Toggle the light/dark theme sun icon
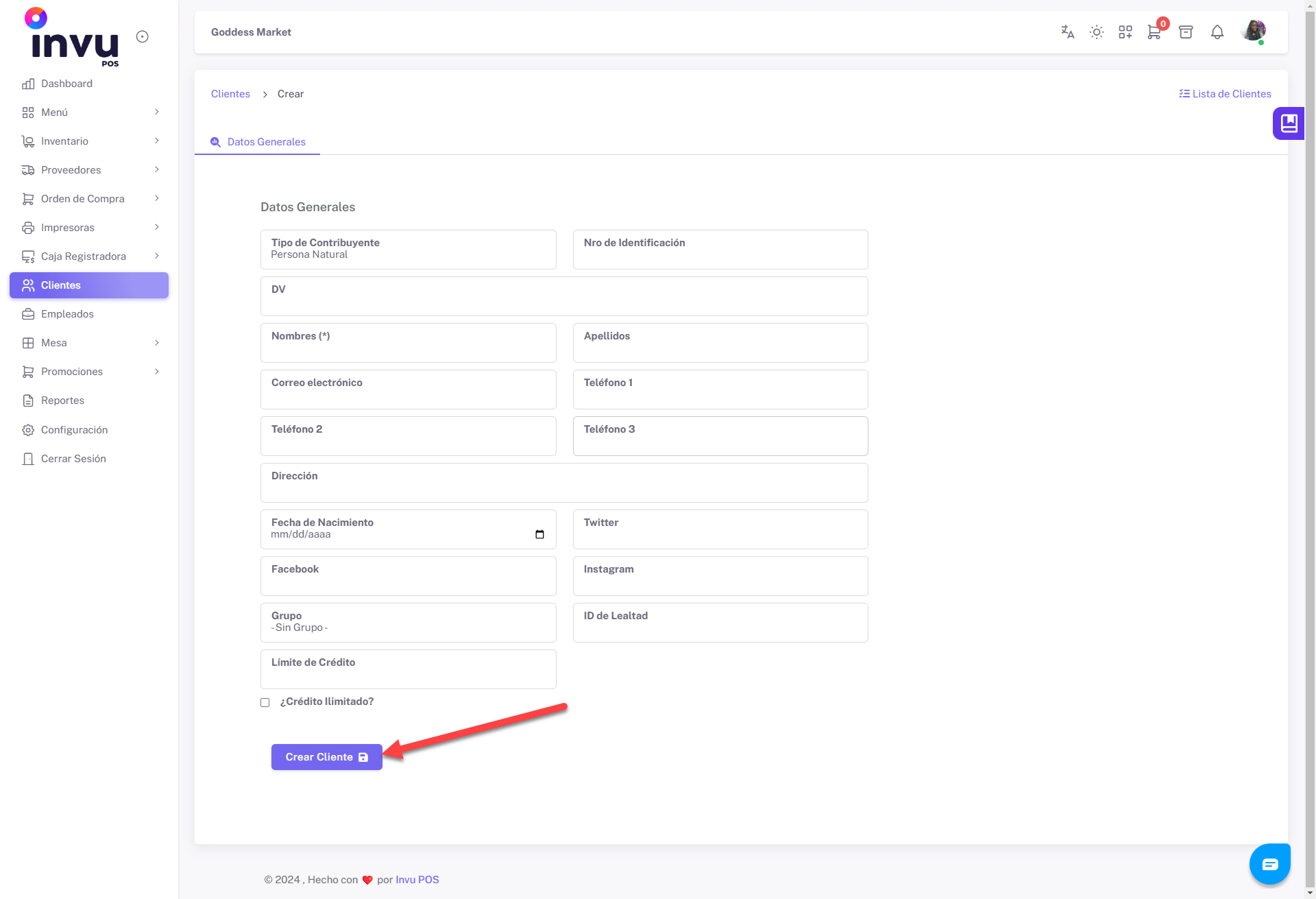Viewport: 1316px width, 899px height. (1097, 32)
